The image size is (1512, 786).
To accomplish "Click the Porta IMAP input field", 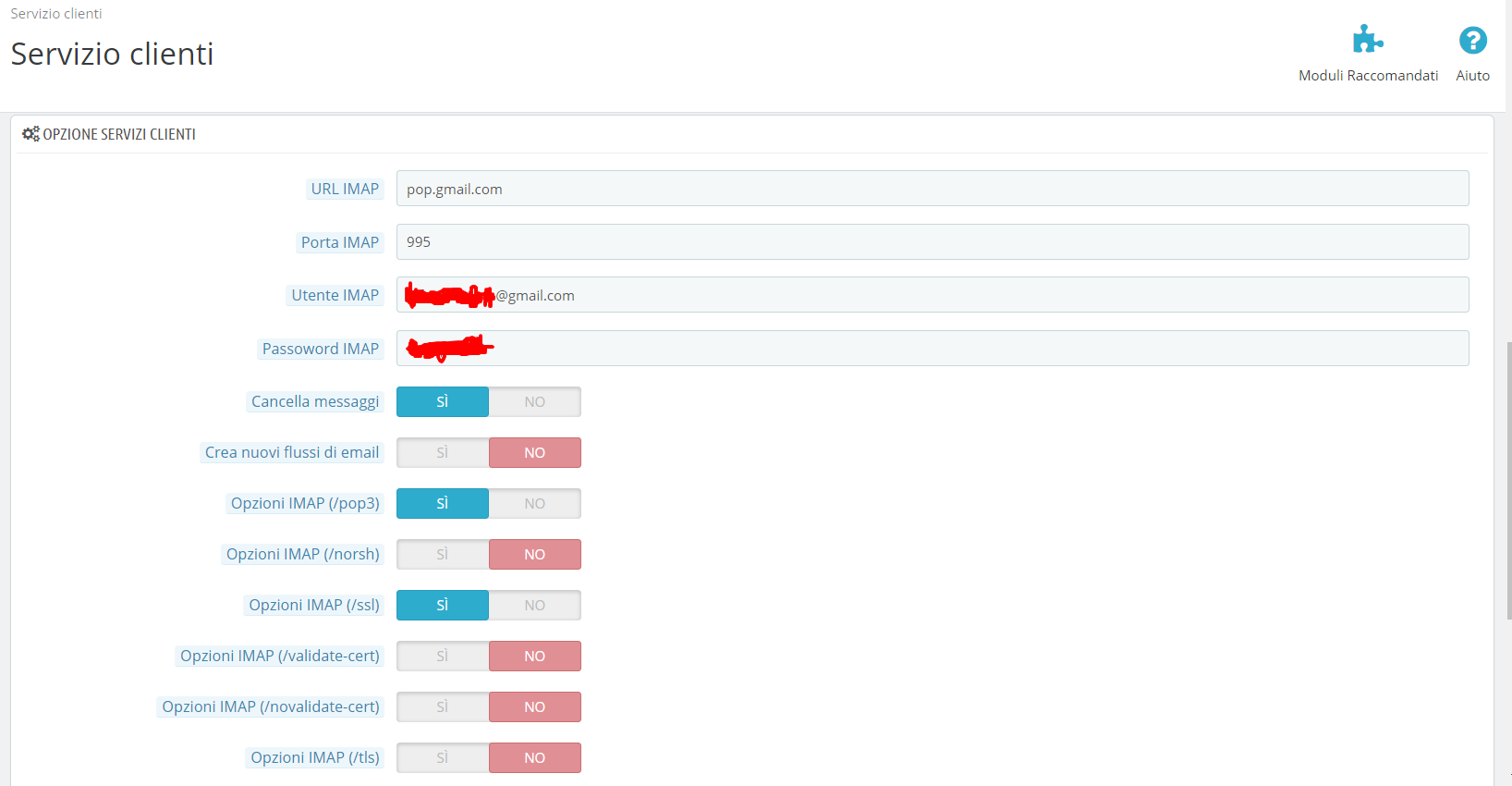I will coord(933,242).
